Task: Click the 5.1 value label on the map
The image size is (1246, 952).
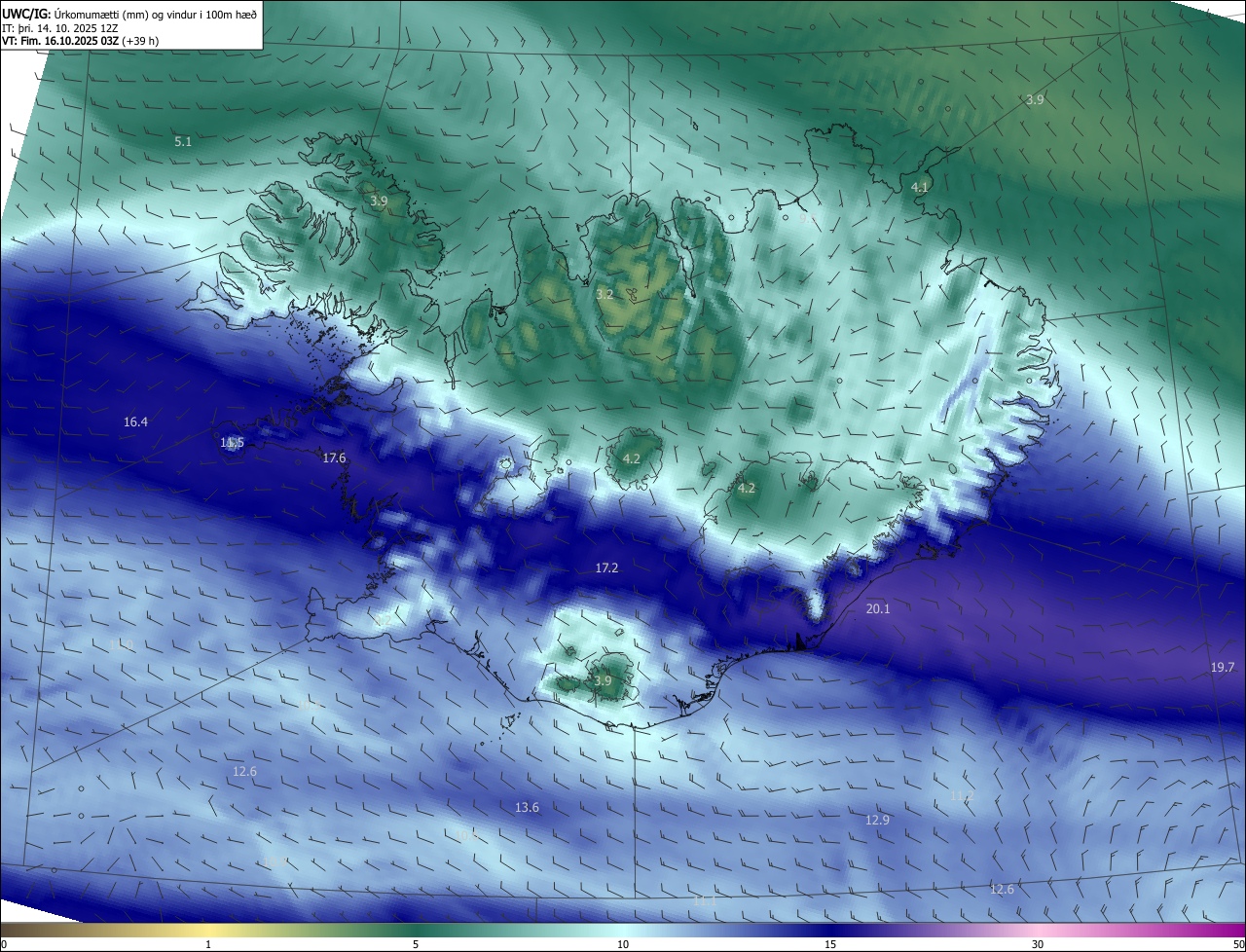Action: (183, 142)
